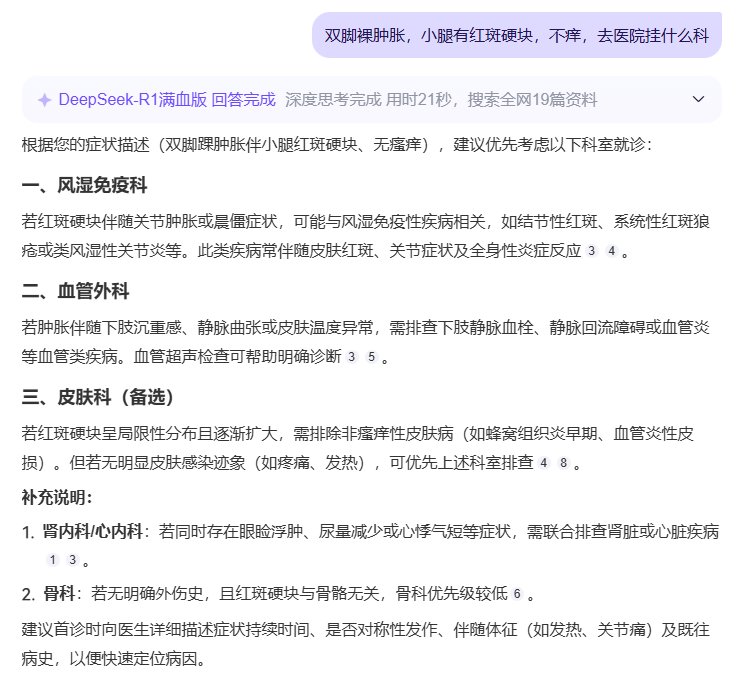The image size is (738, 683).
Task: Open citation 3 in 血管外科 paragraph
Action: (351, 357)
